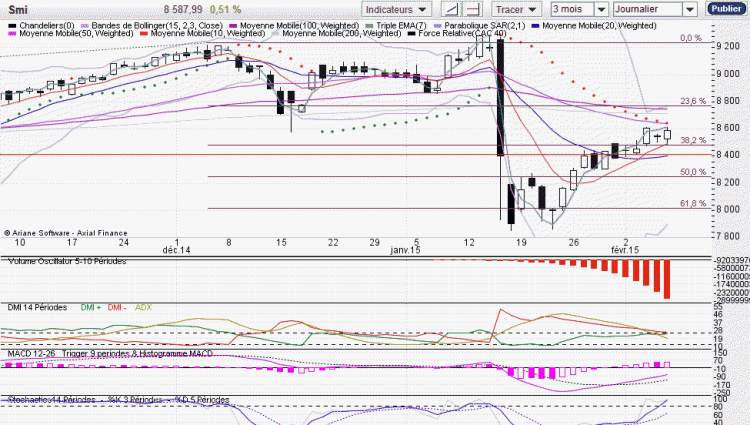The width and height of the screenshot is (750, 425).
Task: Click the 8 587,99 price value
Action: pos(183,10)
